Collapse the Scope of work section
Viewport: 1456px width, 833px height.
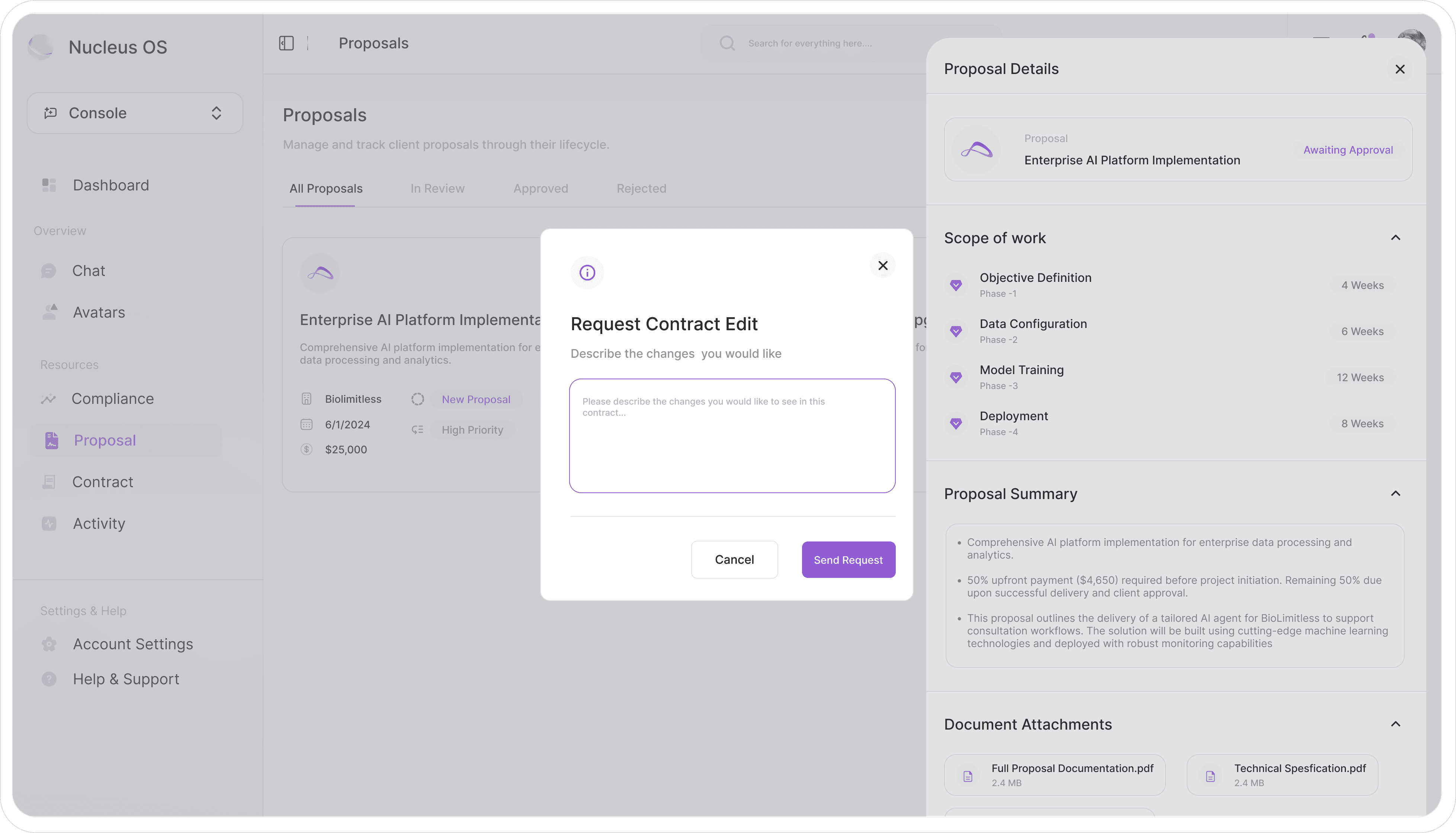coord(1395,238)
